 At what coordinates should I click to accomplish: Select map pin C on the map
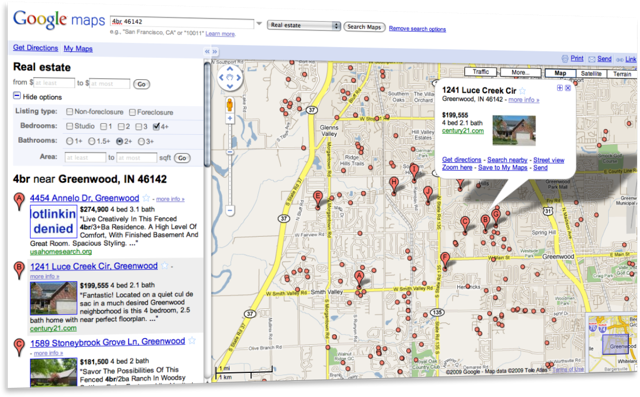(464, 225)
